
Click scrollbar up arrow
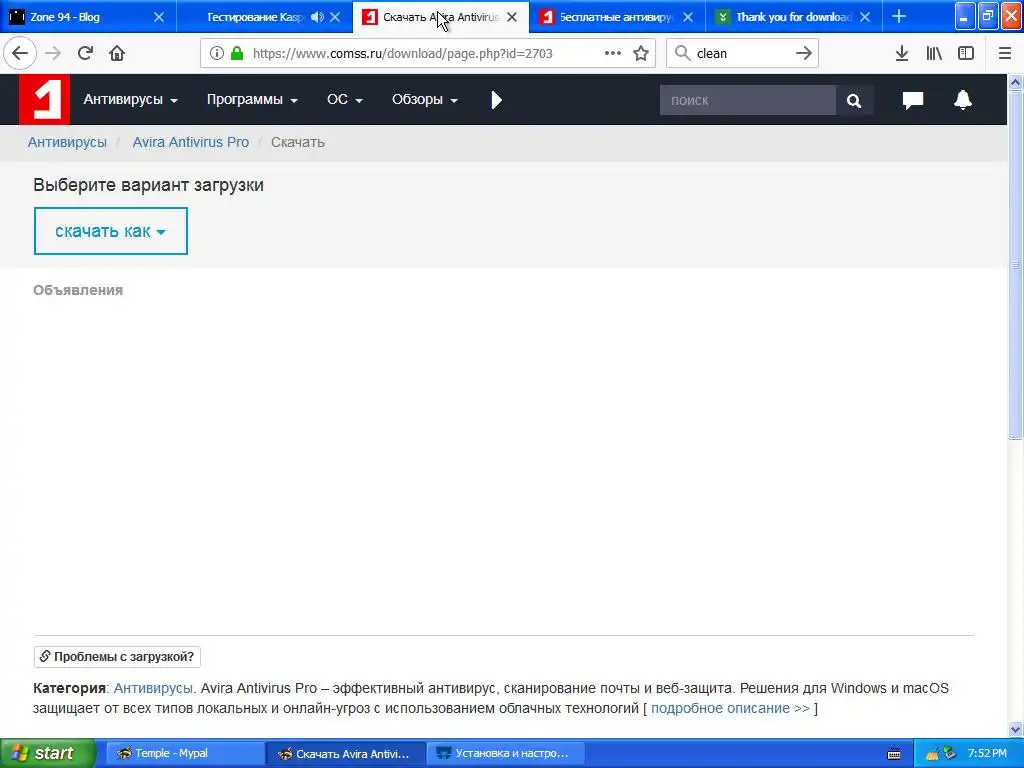pyautogui.click(x=1016, y=82)
